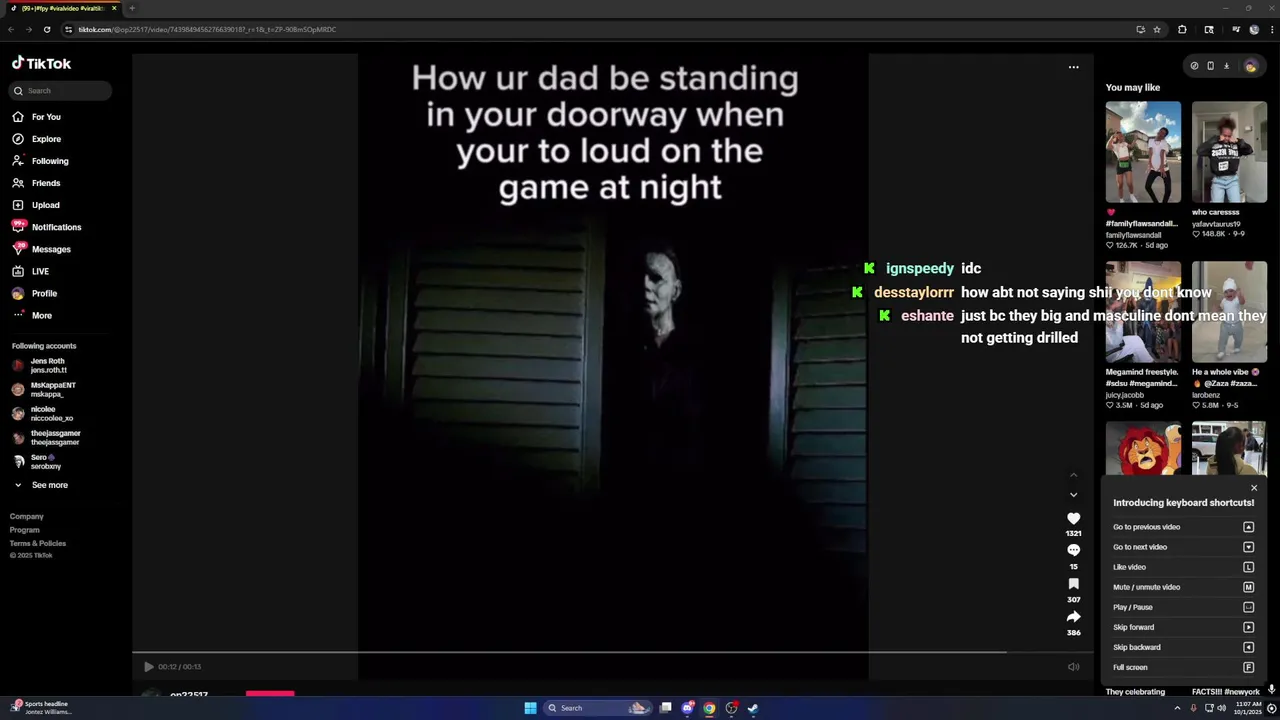Click the Windows taskbar Search box
The width and height of the screenshot is (1280, 720).
[x=596, y=708]
